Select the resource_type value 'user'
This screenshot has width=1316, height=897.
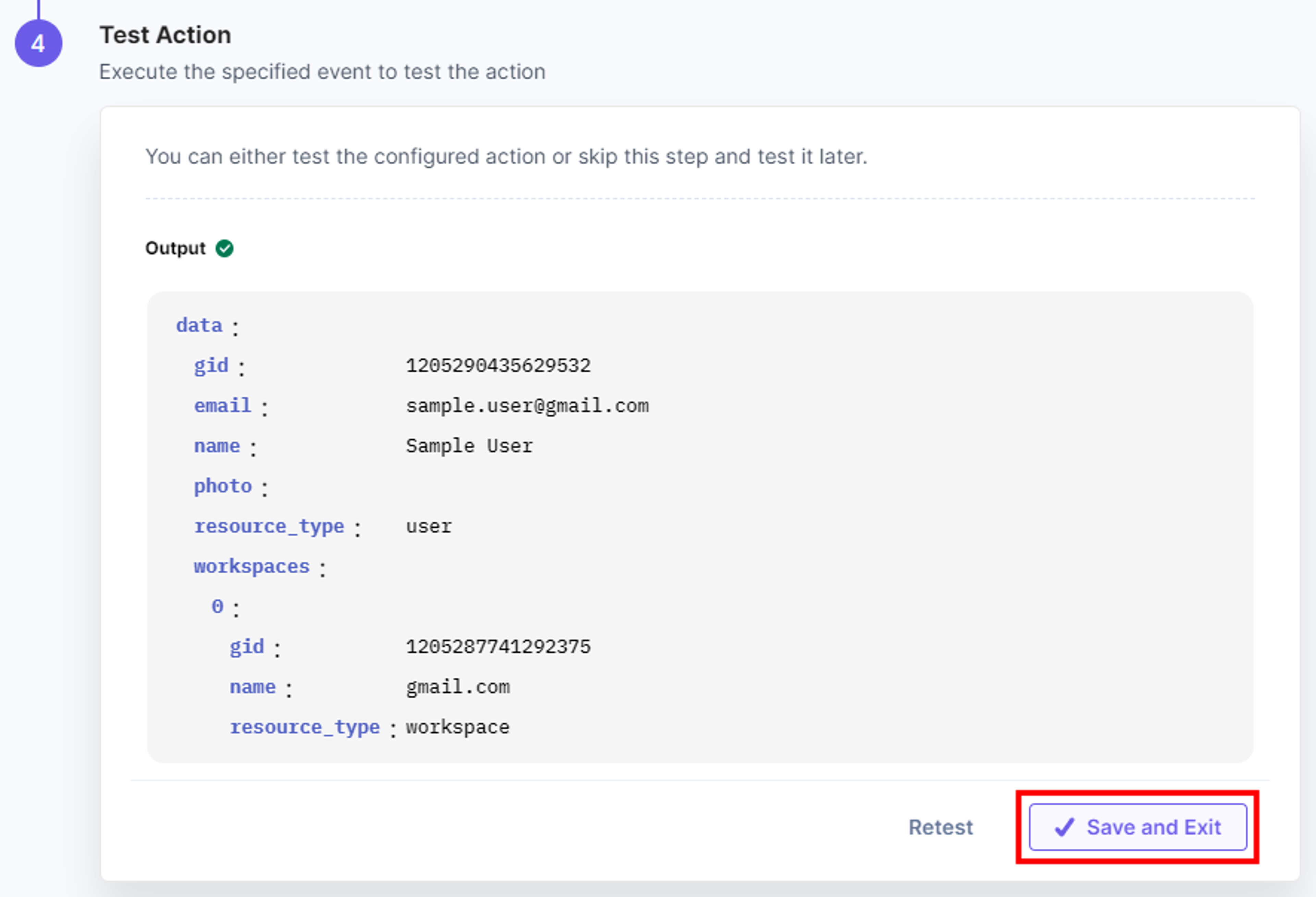(x=429, y=526)
